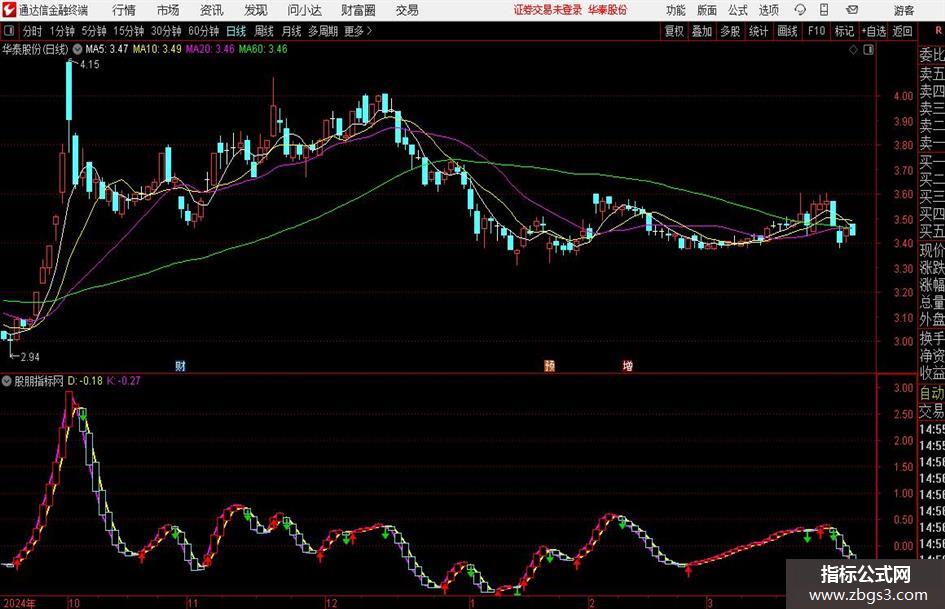Click the red 华泰股份 title link
This screenshot has width=945, height=609.
coord(608,10)
